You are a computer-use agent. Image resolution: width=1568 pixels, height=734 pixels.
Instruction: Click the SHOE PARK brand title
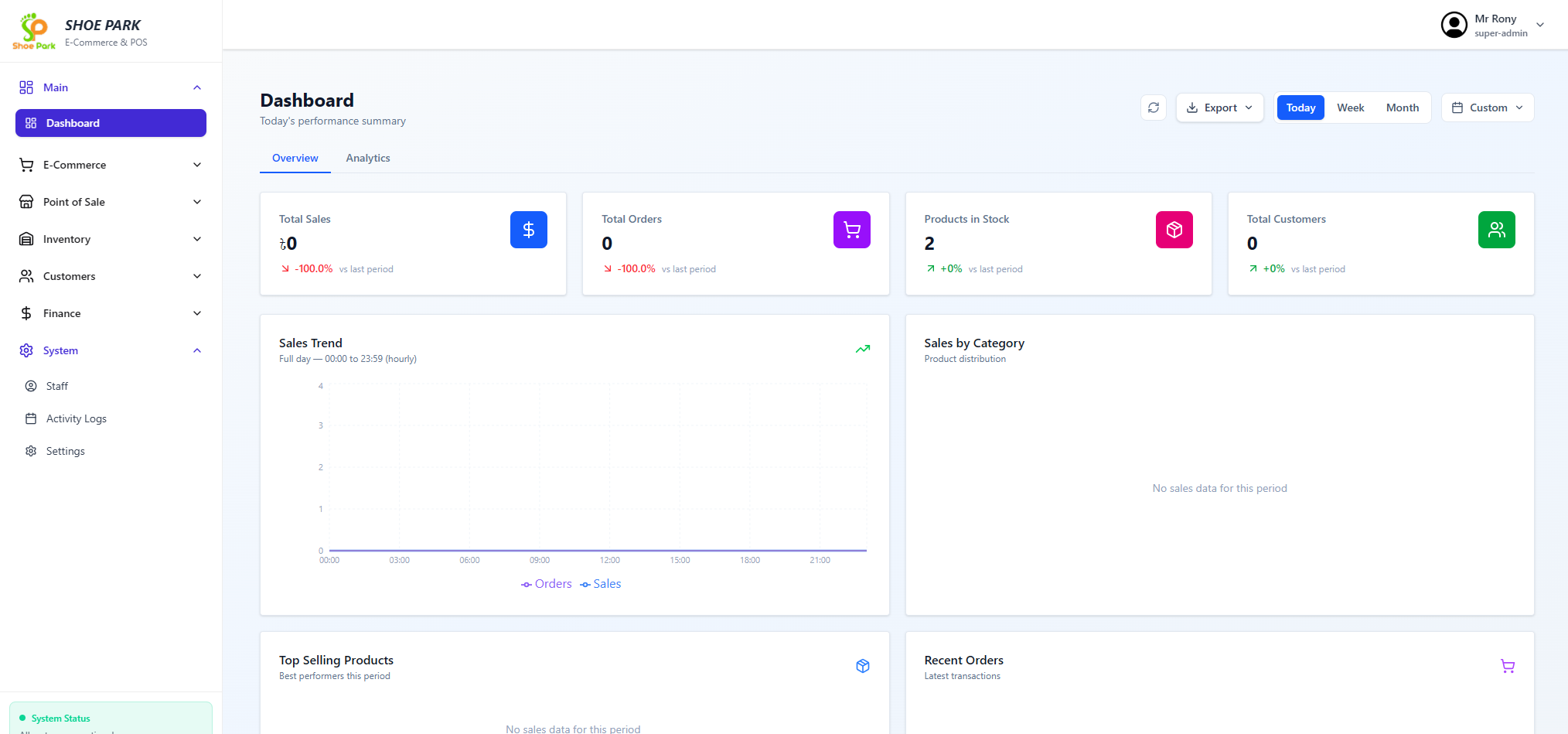pos(103,26)
